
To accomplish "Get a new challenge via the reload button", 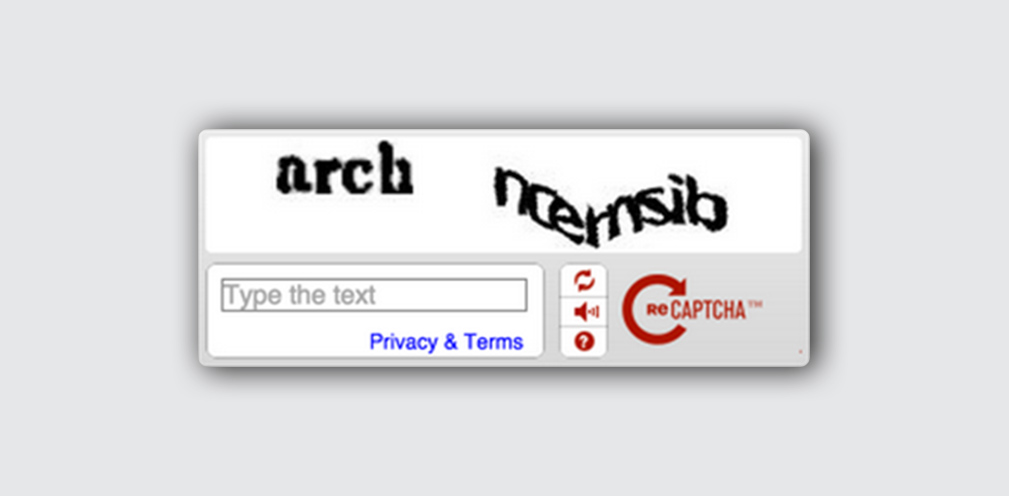I will tap(584, 281).
